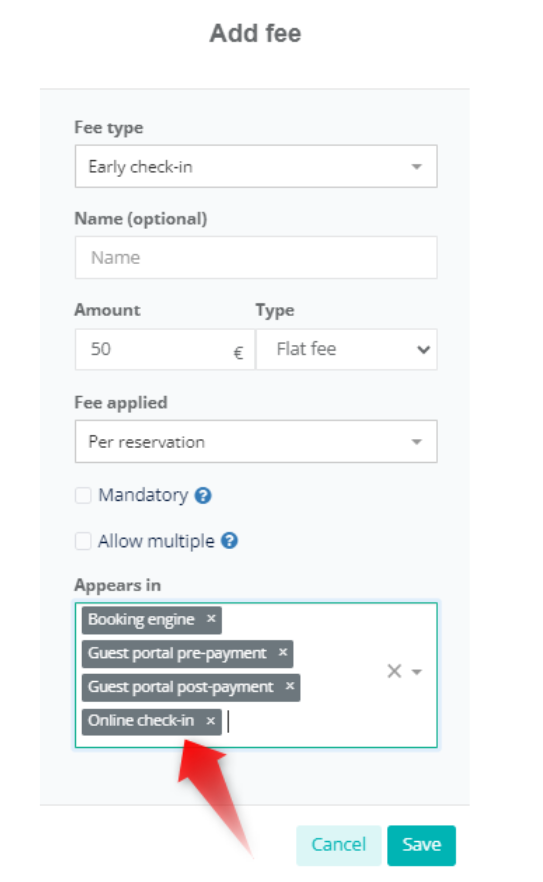Remove the Online check-in tag
The image size is (543, 882).
click(210, 721)
